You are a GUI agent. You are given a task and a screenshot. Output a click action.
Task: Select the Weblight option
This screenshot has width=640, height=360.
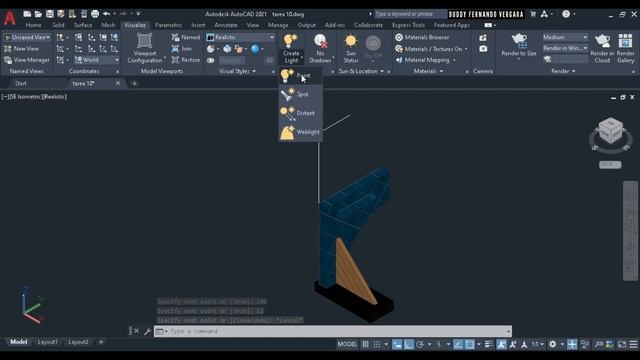[x=300, y=132]
